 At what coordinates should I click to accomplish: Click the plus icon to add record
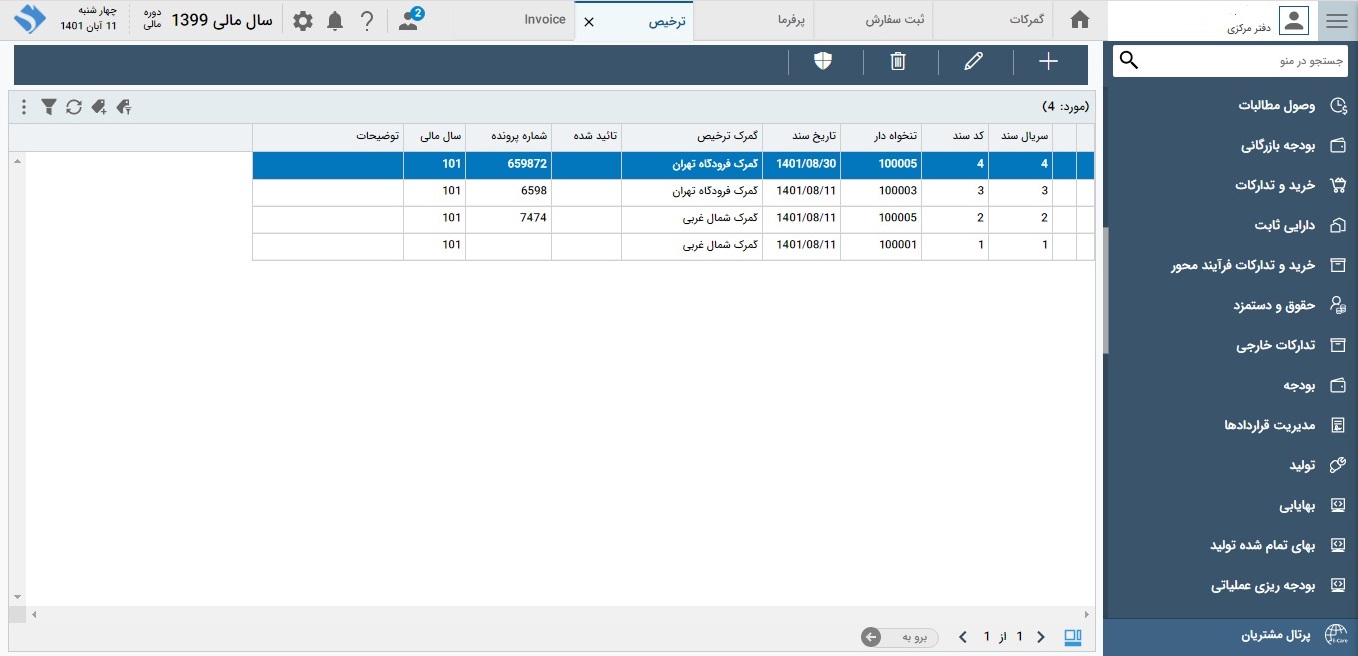pos(1048,62)
